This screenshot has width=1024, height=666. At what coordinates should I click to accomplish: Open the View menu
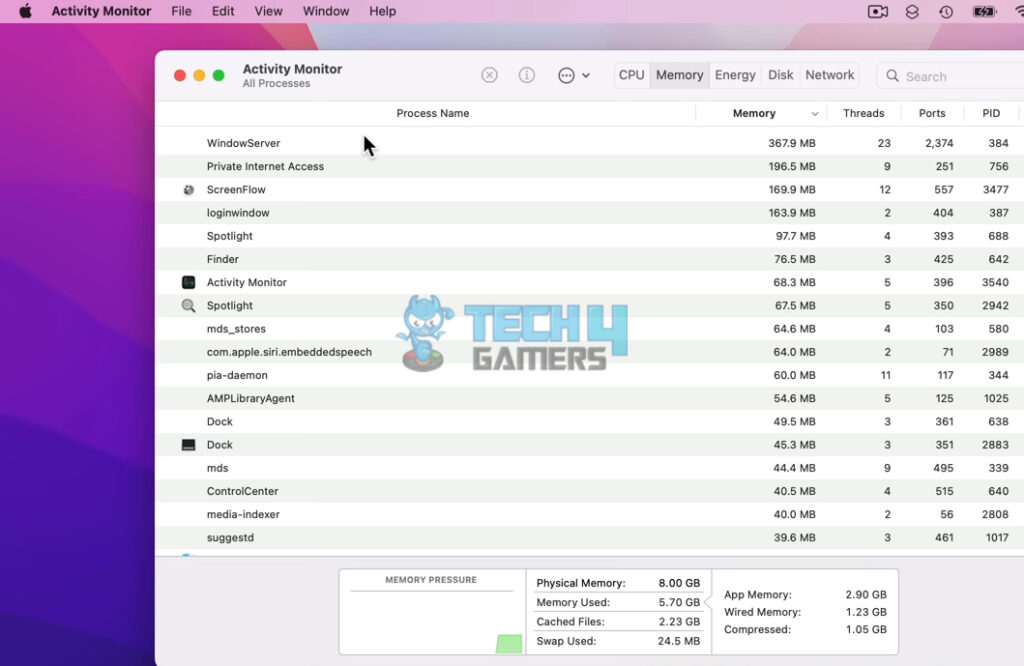coord(268,11)
